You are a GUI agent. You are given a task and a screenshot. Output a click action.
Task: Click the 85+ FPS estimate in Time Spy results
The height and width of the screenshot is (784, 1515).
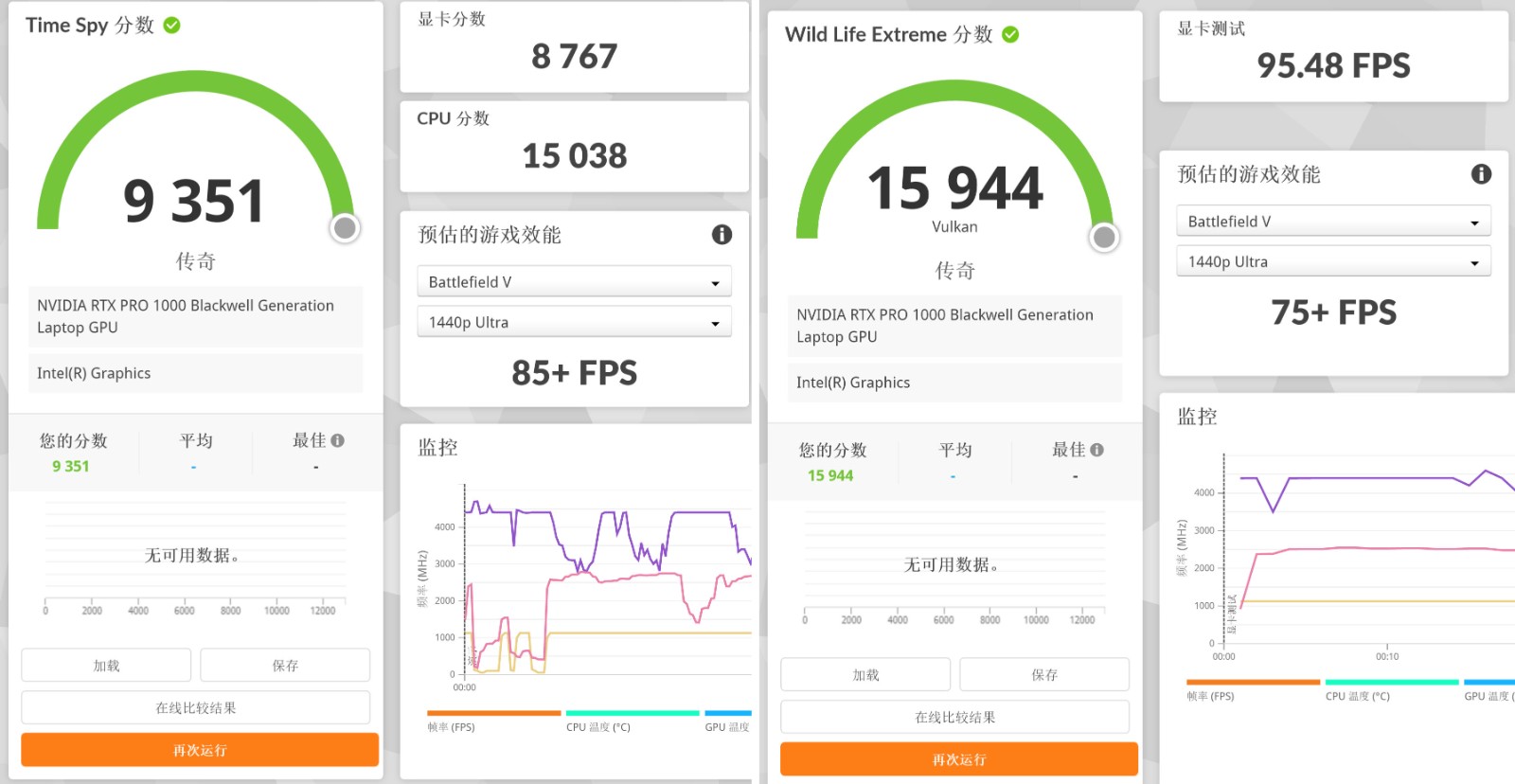click(x=575, y=373)
